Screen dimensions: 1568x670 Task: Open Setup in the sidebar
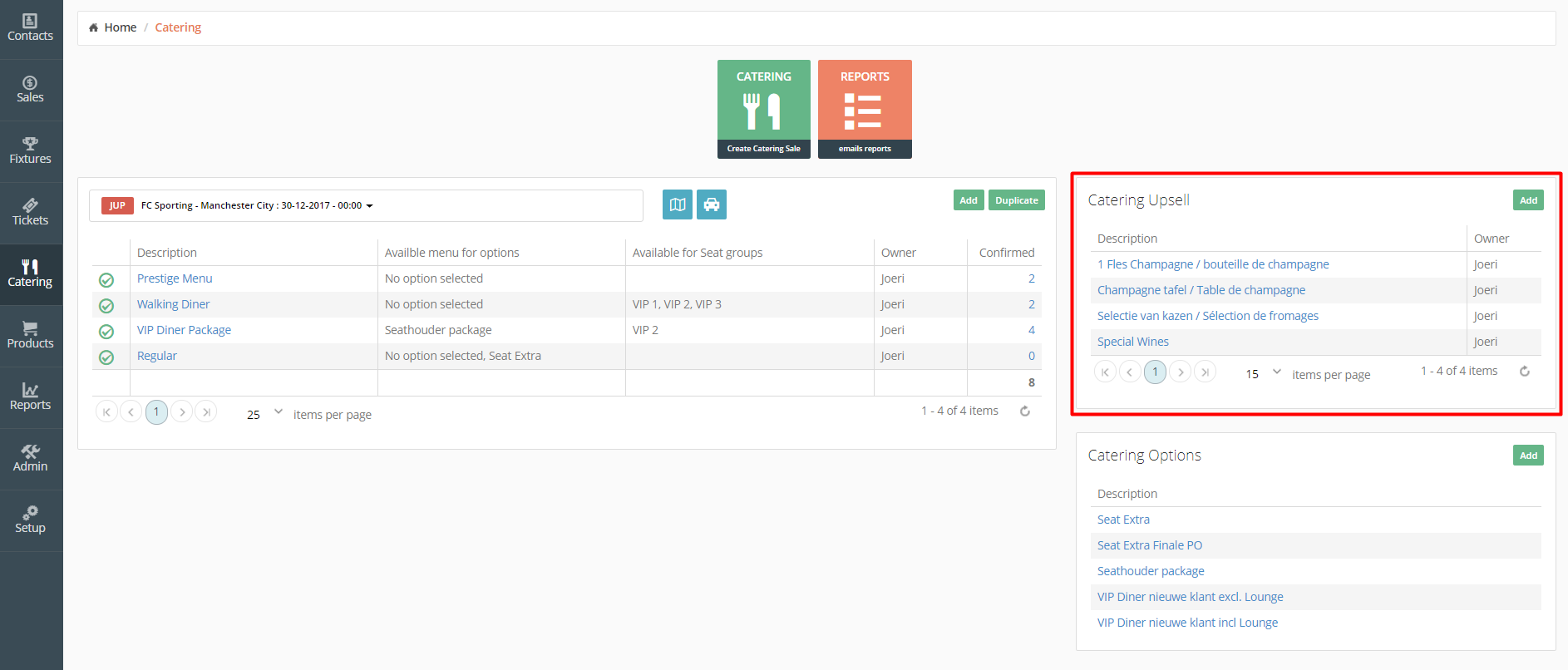click(x=31, y=521)
